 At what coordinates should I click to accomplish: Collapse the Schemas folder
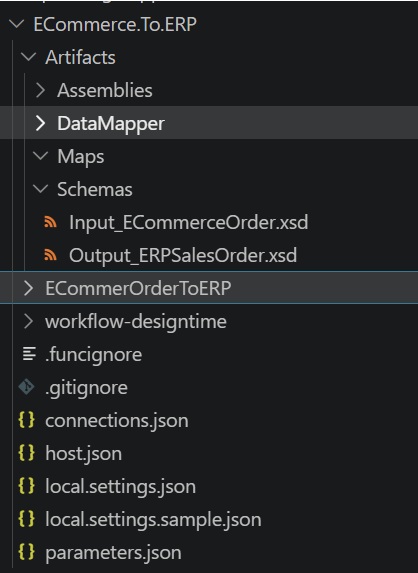[40, 189]
